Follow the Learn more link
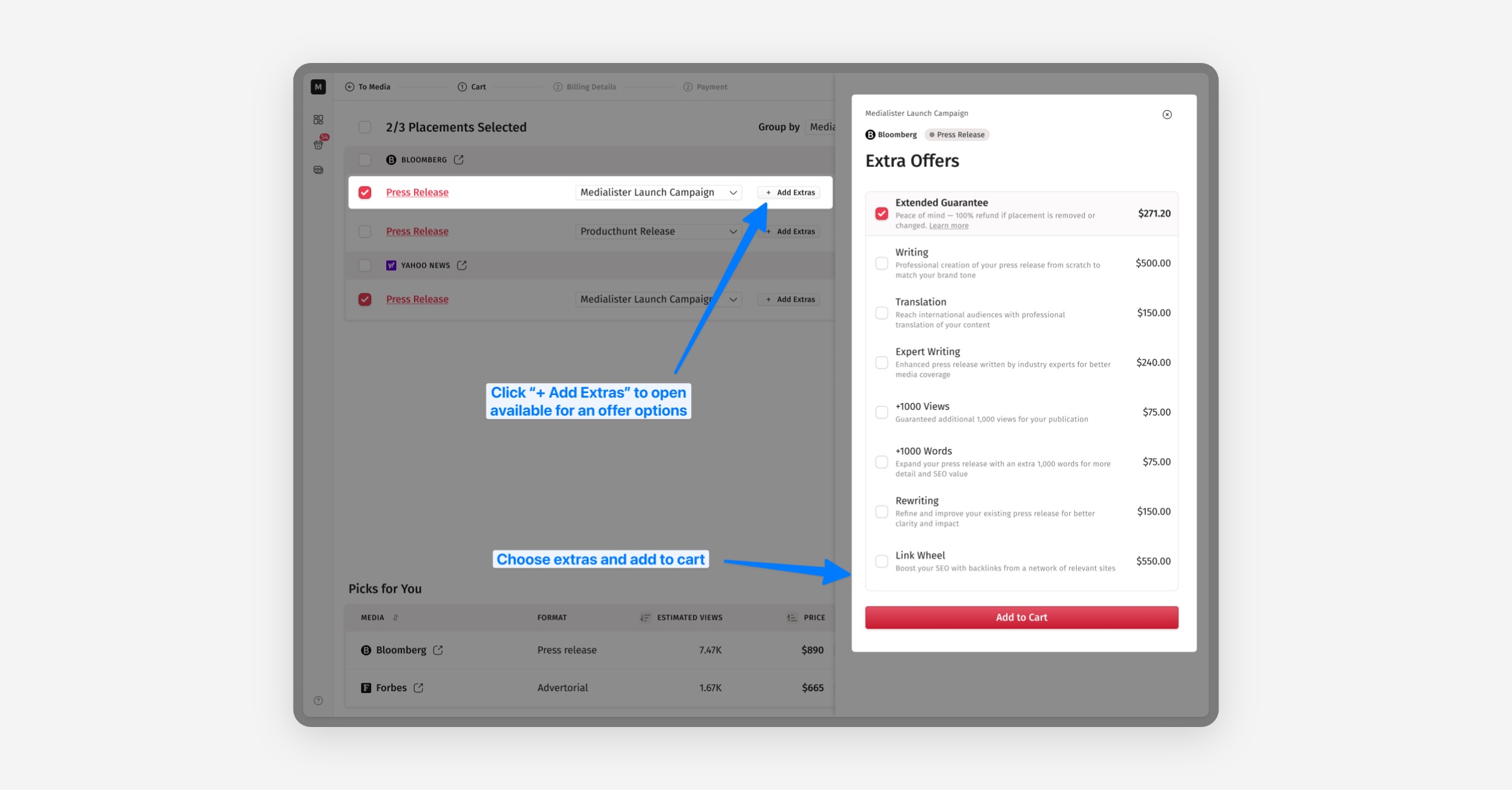The image size is (1512, 790). 948,226
